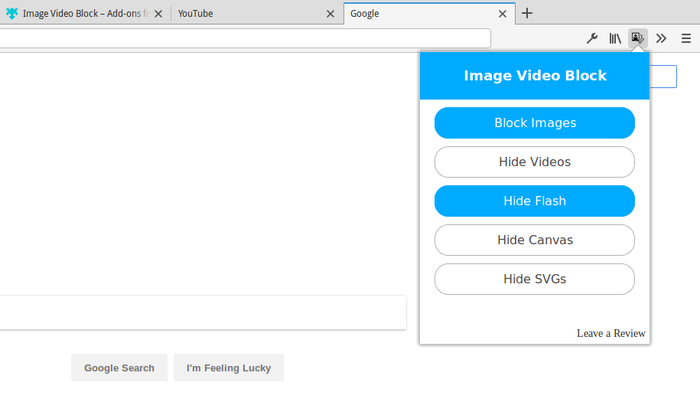Open the Library bookmarks icon

click(x=615, y=38)
